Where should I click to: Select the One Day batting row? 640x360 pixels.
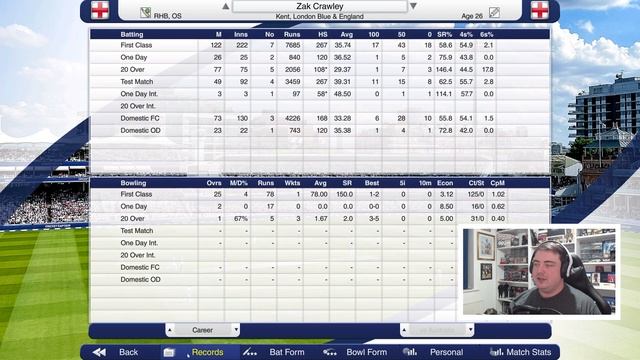click(320, 58)
